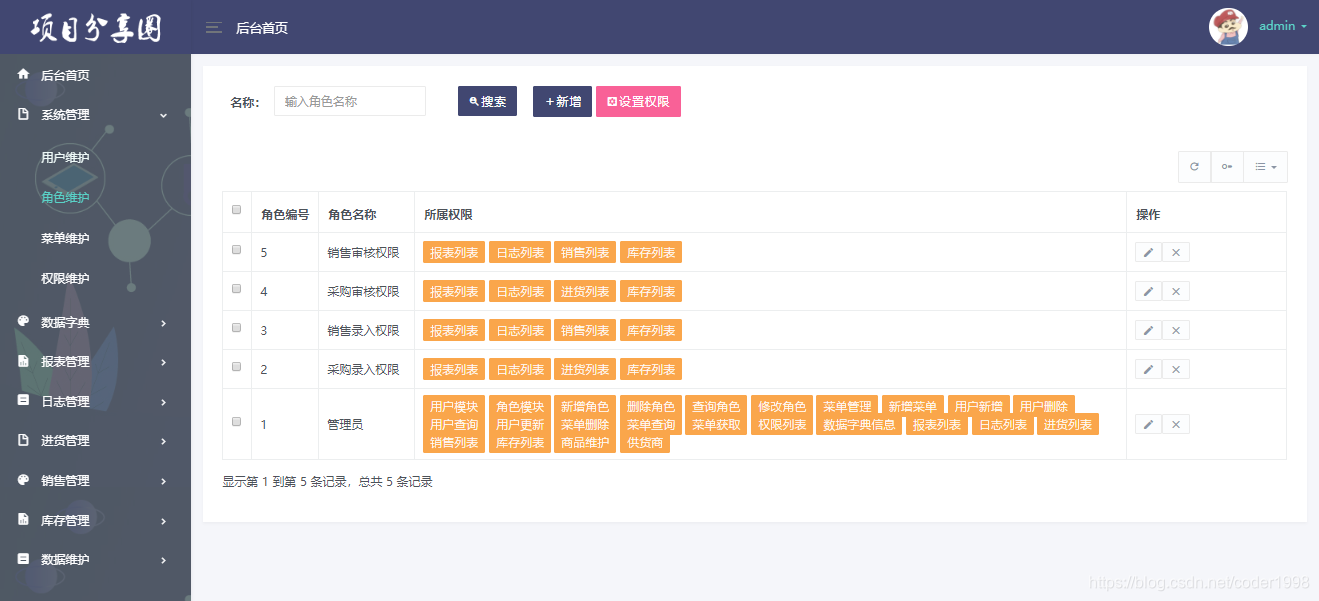Image resolution: width=1319 pixels, height=601 pixels.
Task: Click the palette icon beside 数据字典
Action: [x=23, y=322]
